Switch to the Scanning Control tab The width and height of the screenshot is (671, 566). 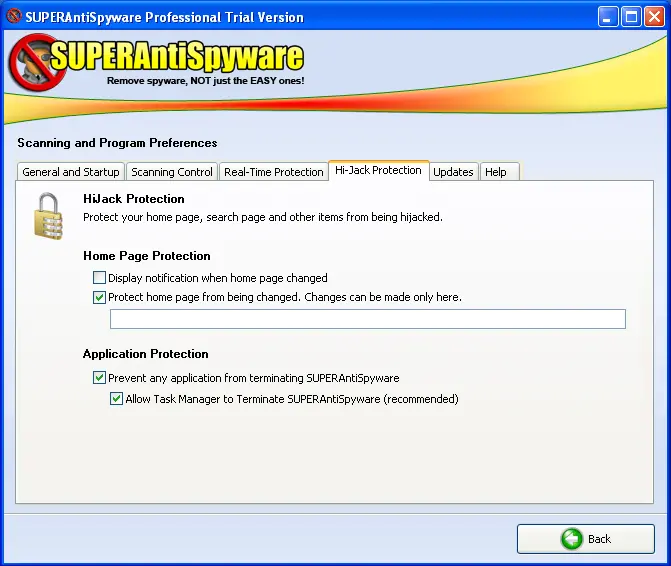(x=172, y=172)
